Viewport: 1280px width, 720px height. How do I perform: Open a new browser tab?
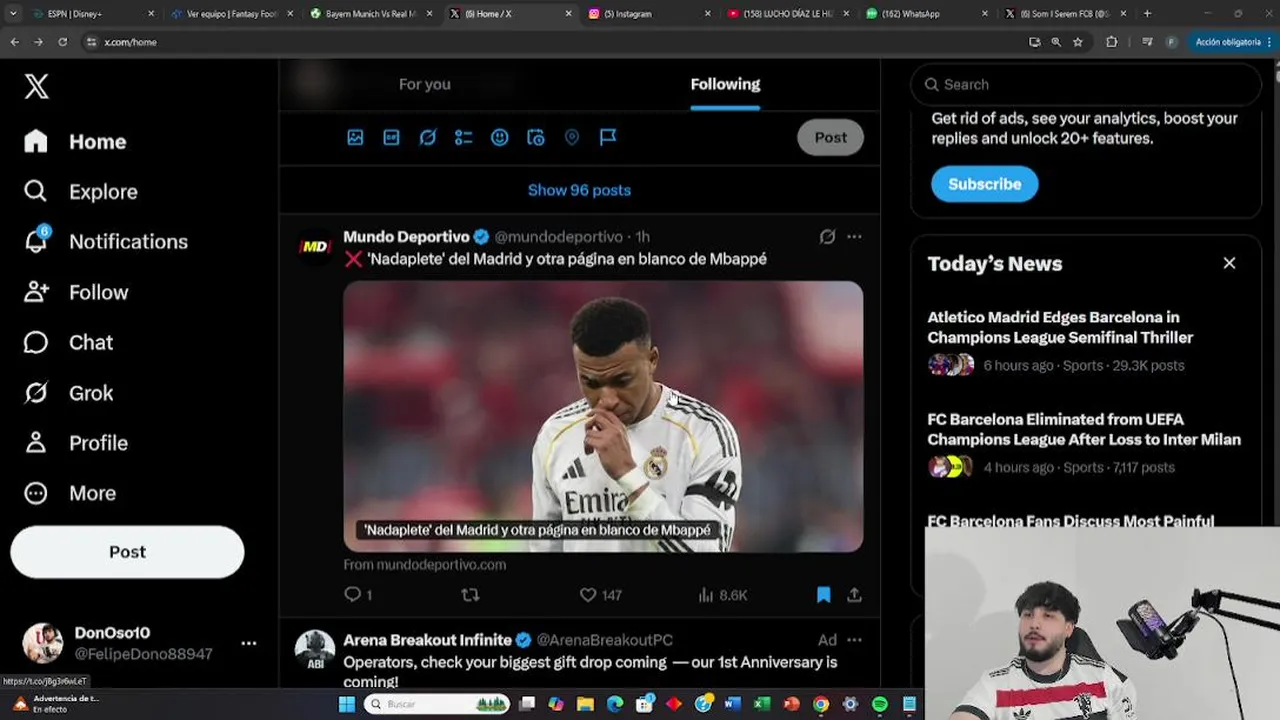[1147, 14]
